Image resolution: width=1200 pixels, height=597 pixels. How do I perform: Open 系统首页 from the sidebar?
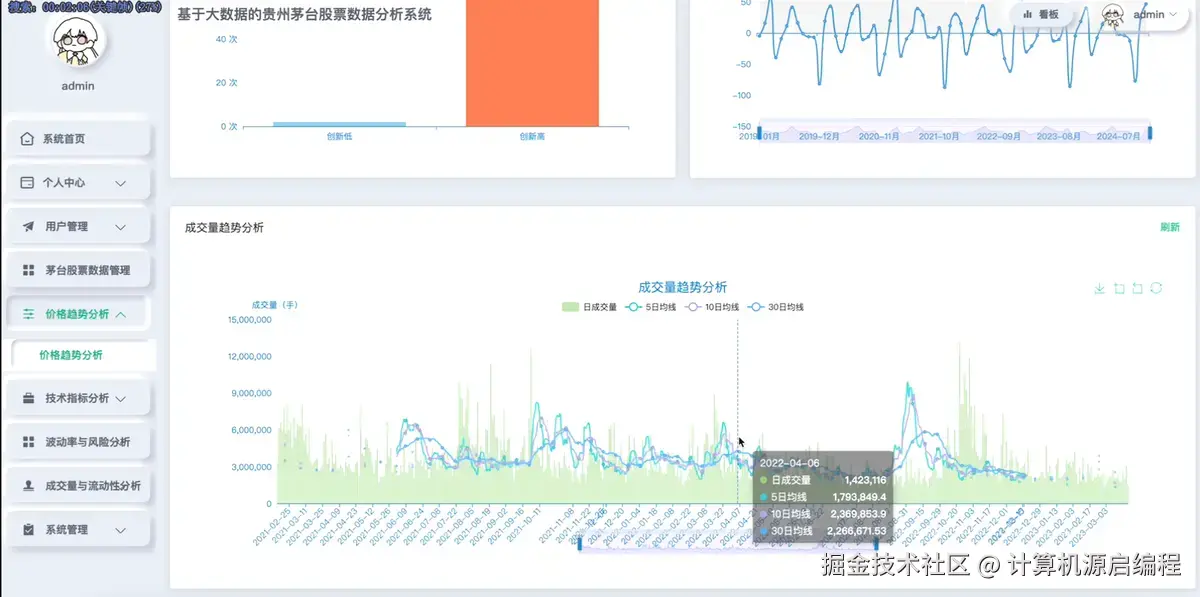coord(78,139)
